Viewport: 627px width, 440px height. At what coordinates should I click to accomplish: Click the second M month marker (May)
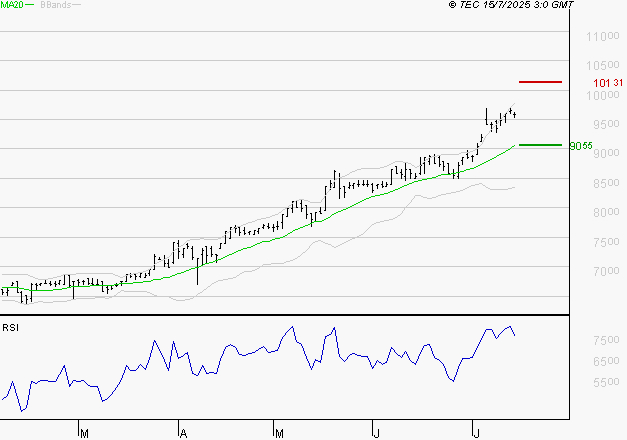click(x=279, y=434)
